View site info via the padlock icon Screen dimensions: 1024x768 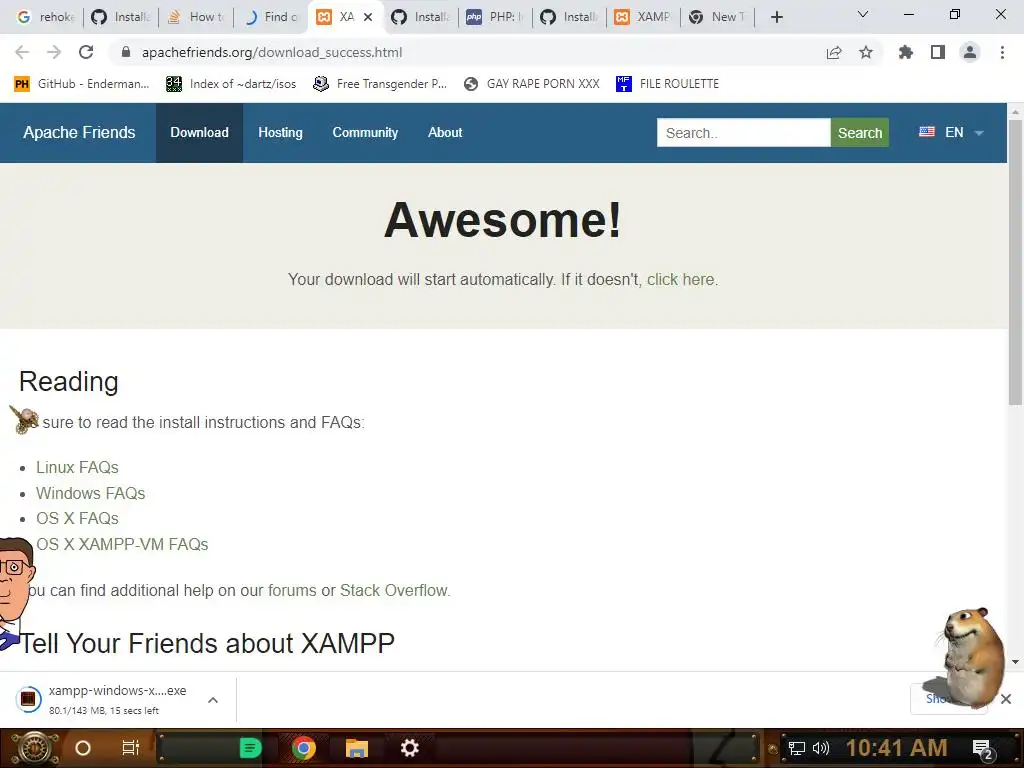coord(126,52)
